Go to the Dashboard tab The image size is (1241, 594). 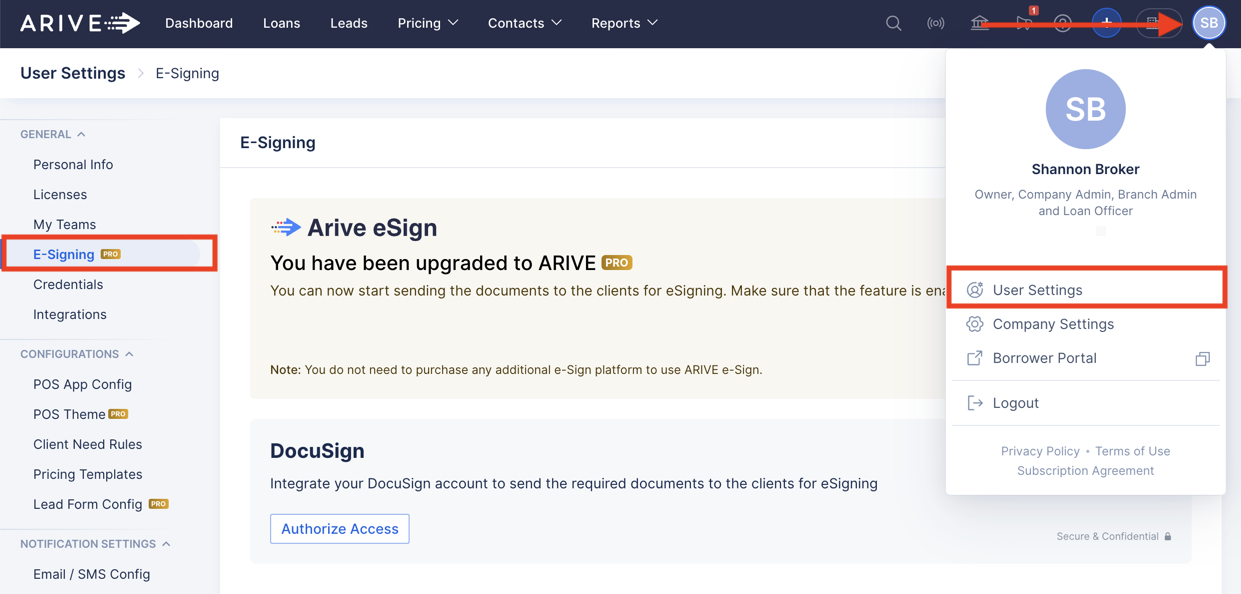pyautogui.click(x=199, y=23)
